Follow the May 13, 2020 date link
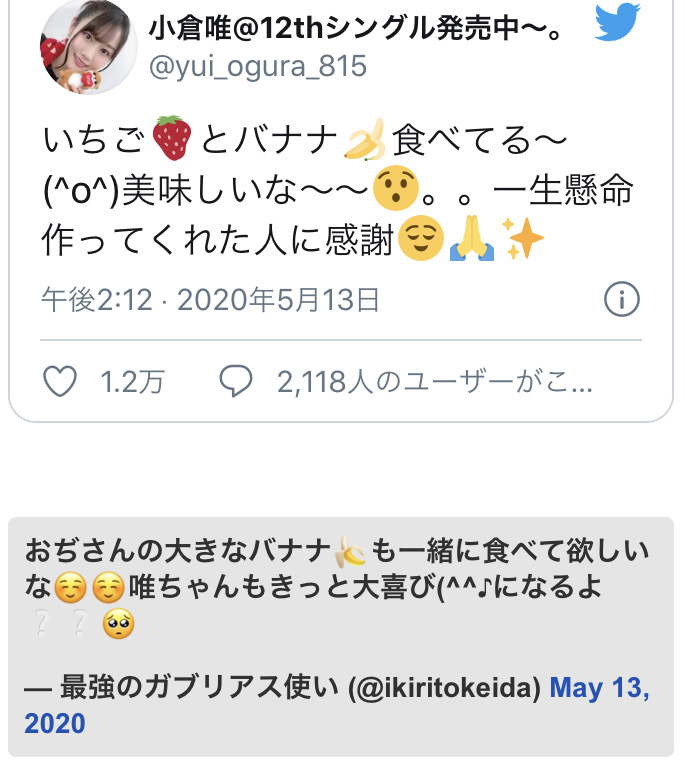Viewport: 686px width, 772px height. point(337,705)
